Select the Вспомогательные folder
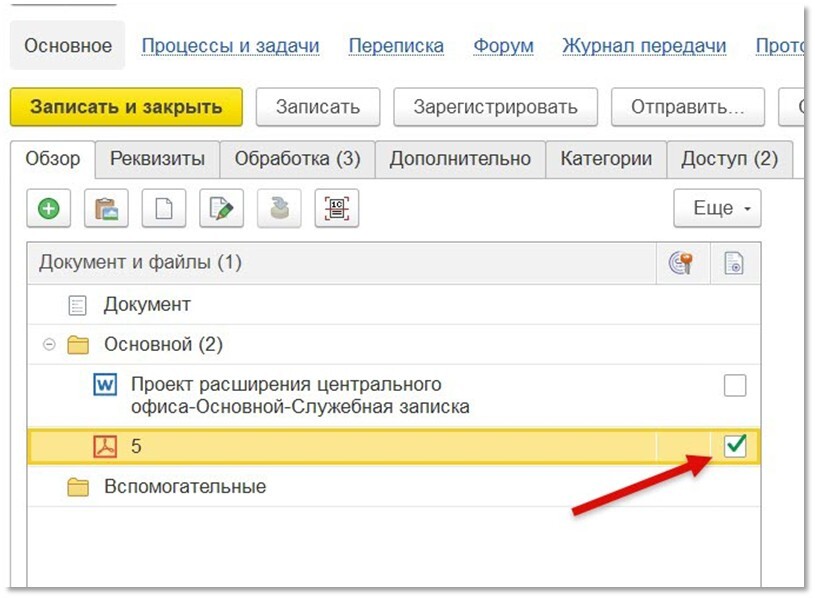The height and width of the screenshot is (598, 815). [184, 487]
